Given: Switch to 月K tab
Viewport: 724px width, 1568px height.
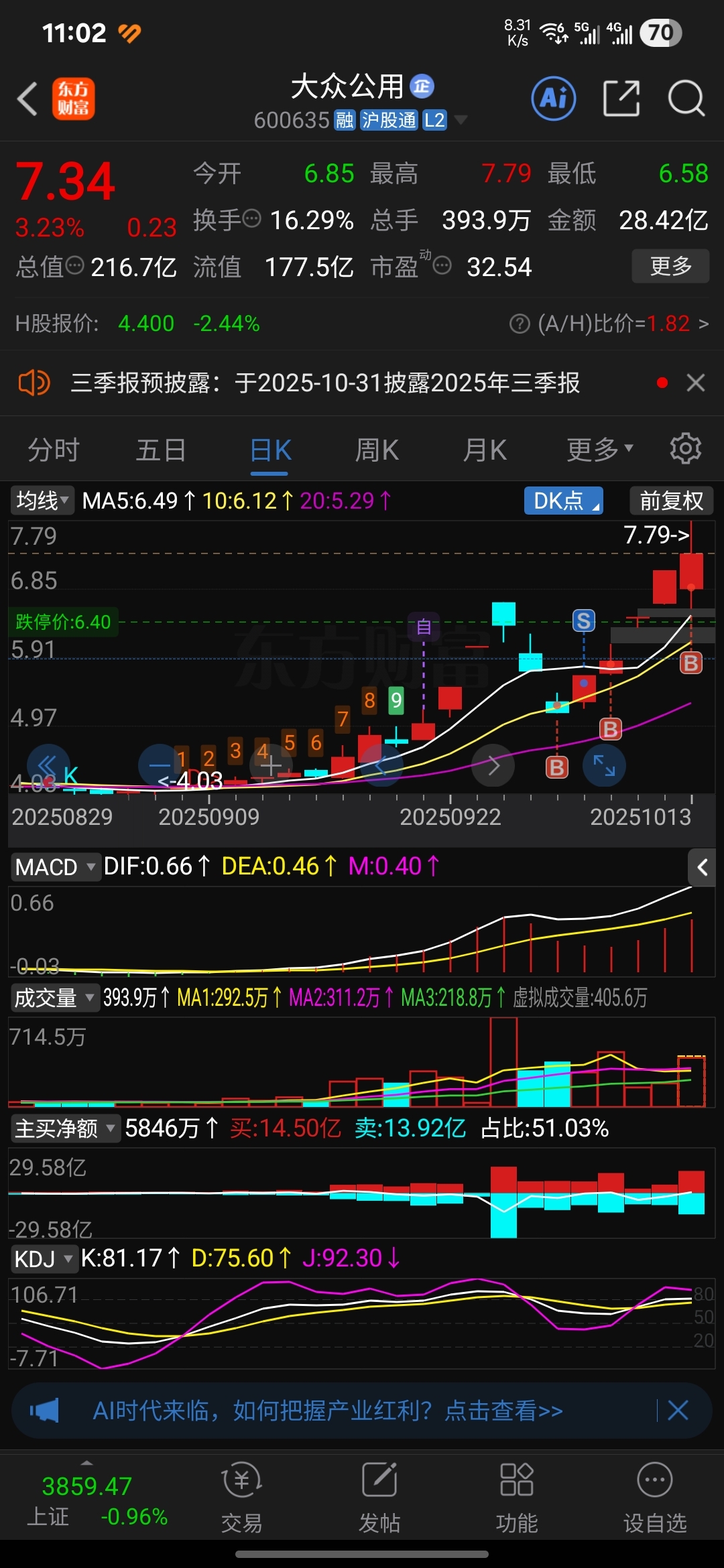Looking at the screenshot, I should [x=485, y=450].
